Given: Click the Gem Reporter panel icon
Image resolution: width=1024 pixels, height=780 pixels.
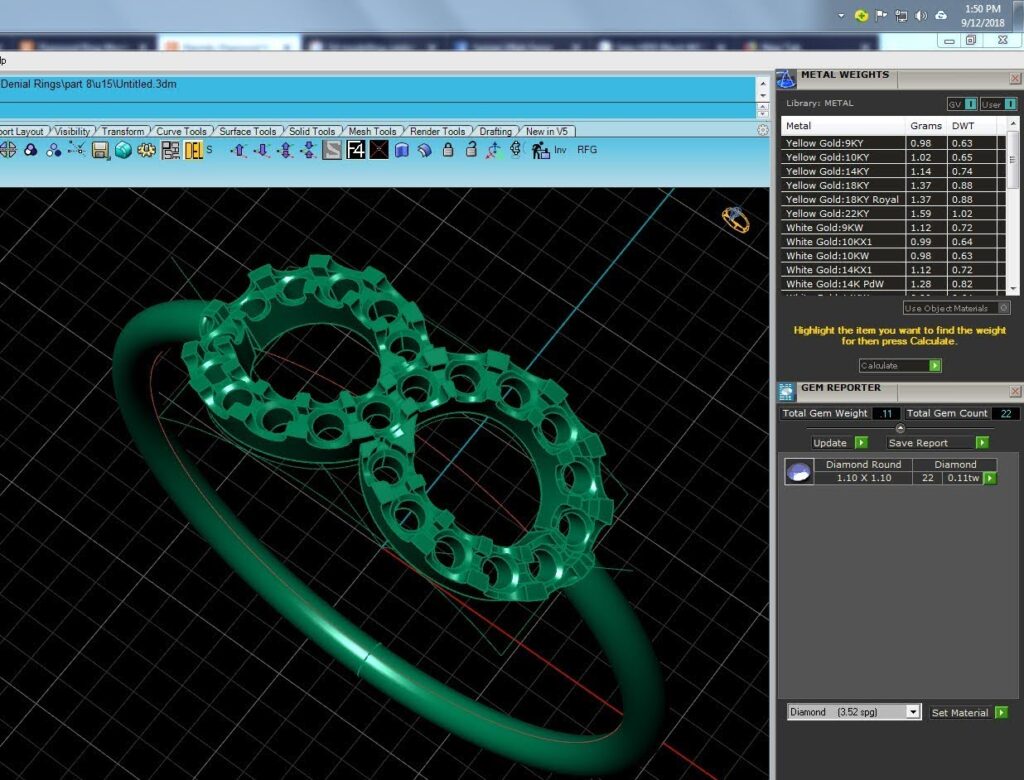Looking at the screenshot, I should pyautogui.click(x=786, y=391).
